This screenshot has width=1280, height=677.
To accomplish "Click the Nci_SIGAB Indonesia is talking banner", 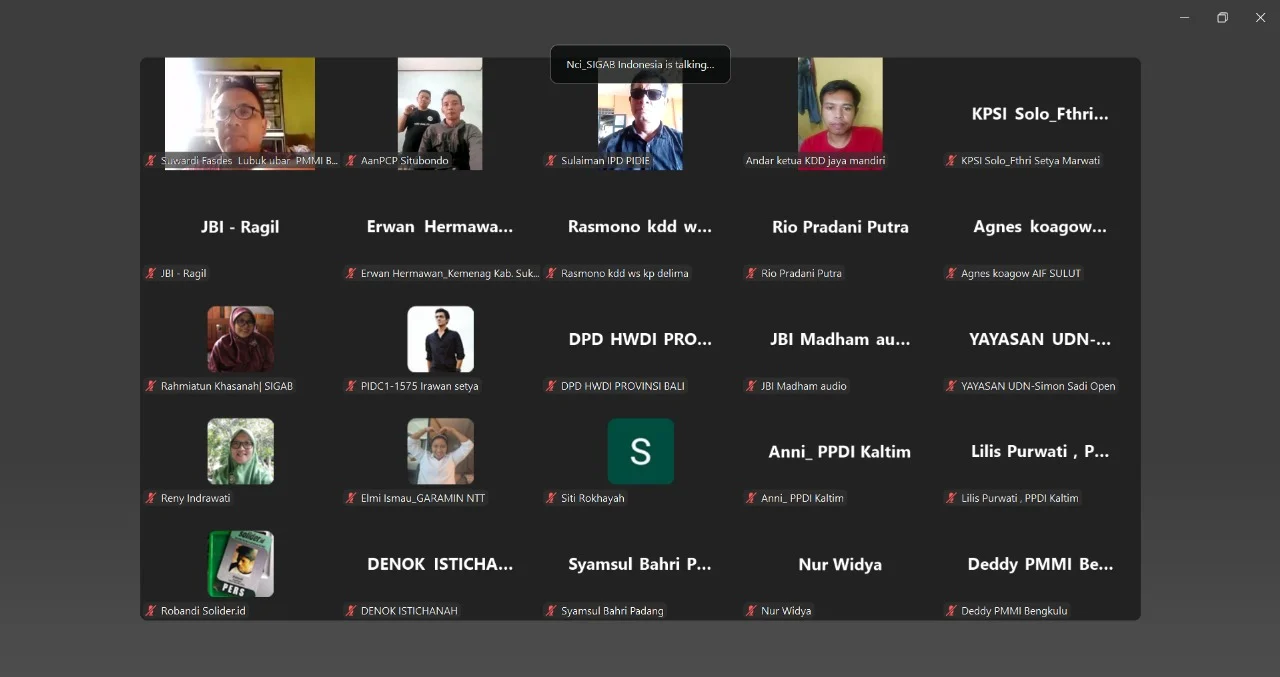I will 640,64.
